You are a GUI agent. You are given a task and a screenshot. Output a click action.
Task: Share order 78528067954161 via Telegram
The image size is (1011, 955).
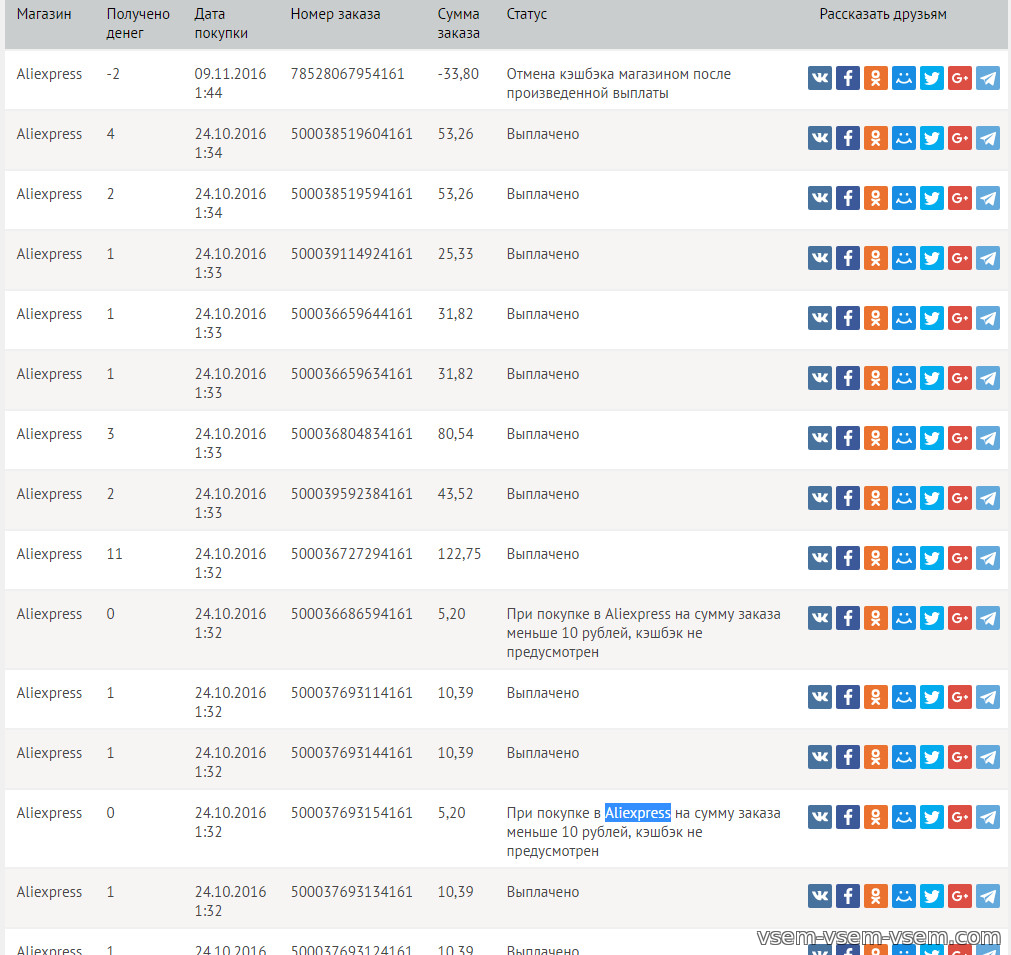click(x=987, y=78)
